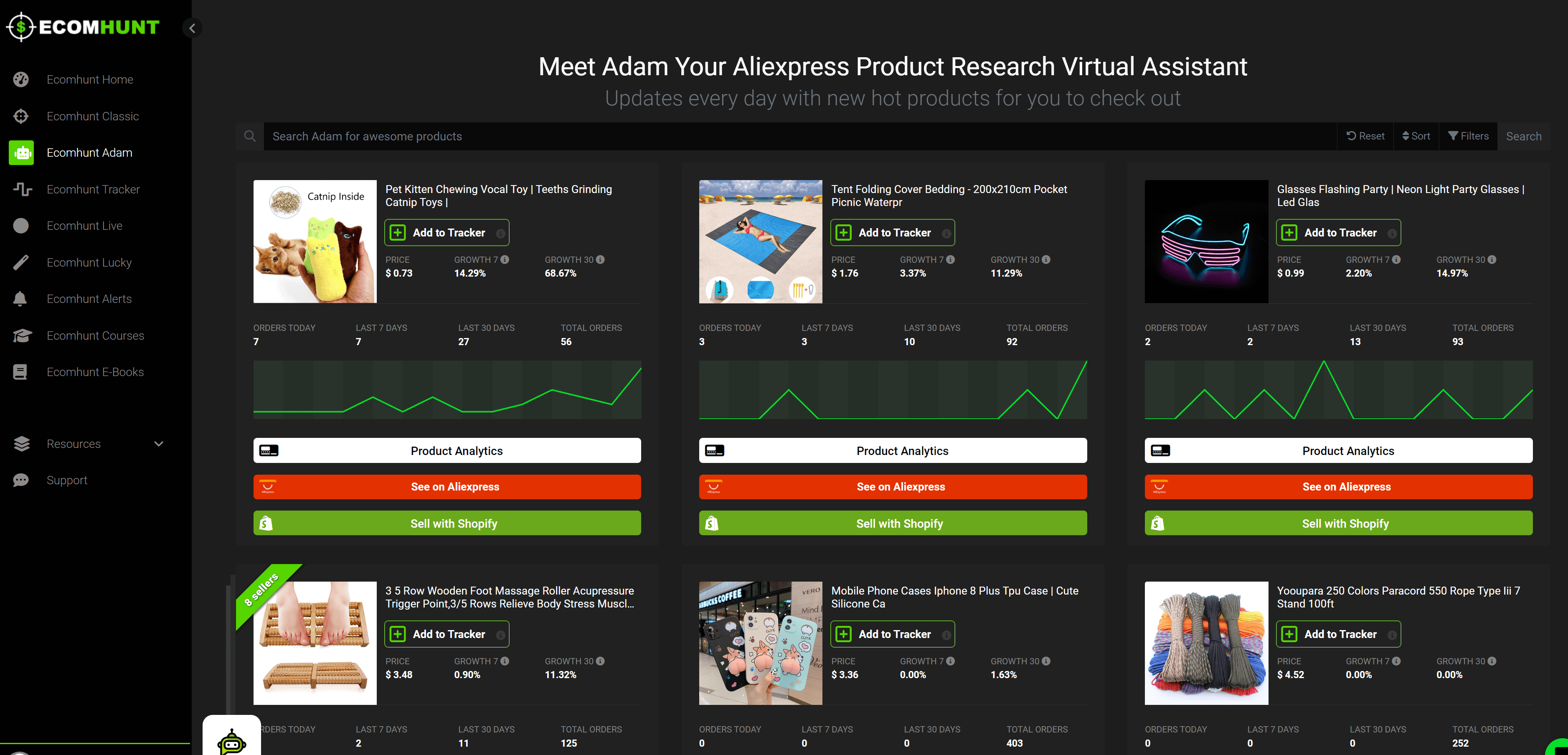Click the Ecomhunt E-Books book icon

(x=20, y=372)
